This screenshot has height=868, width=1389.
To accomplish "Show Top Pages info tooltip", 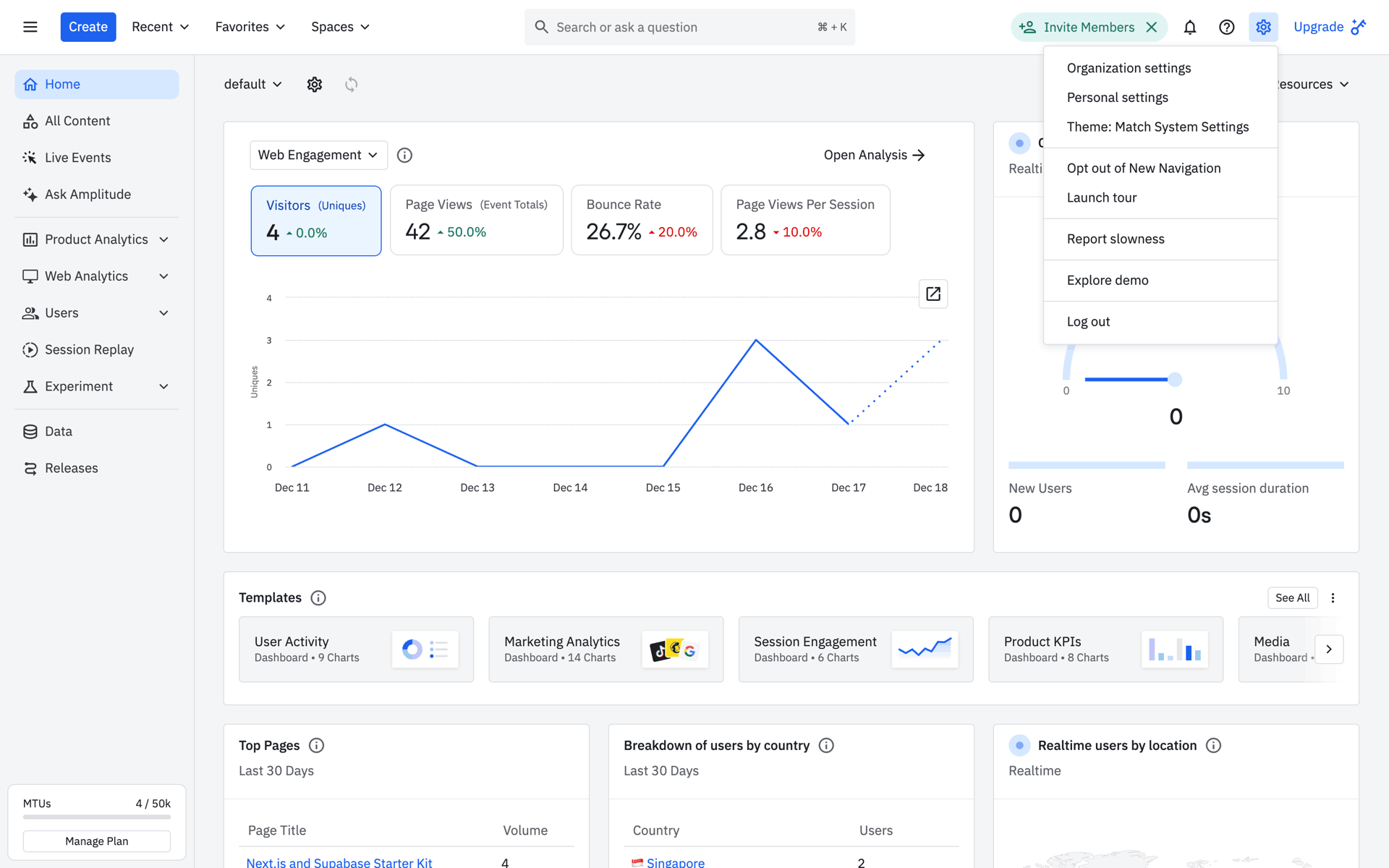I will tap(316, 745).
